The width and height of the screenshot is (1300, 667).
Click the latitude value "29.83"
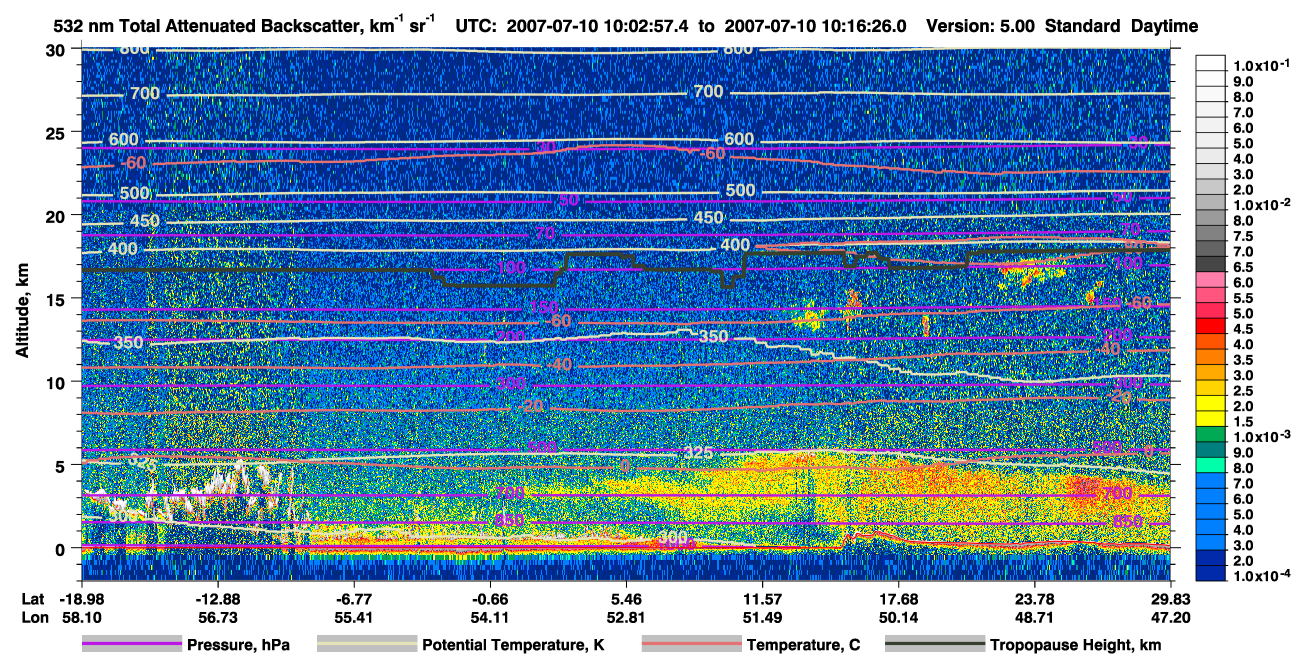coord(1170,599)
